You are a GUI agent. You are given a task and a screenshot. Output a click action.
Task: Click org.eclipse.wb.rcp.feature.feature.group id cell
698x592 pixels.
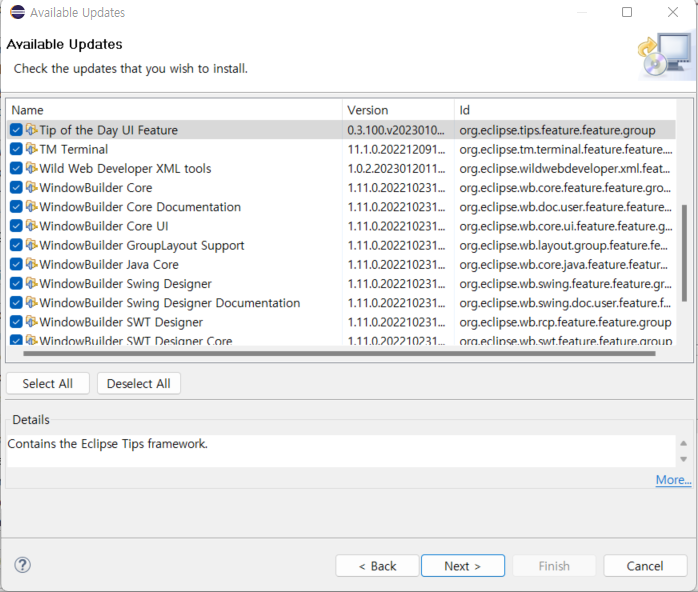(565, 322)
